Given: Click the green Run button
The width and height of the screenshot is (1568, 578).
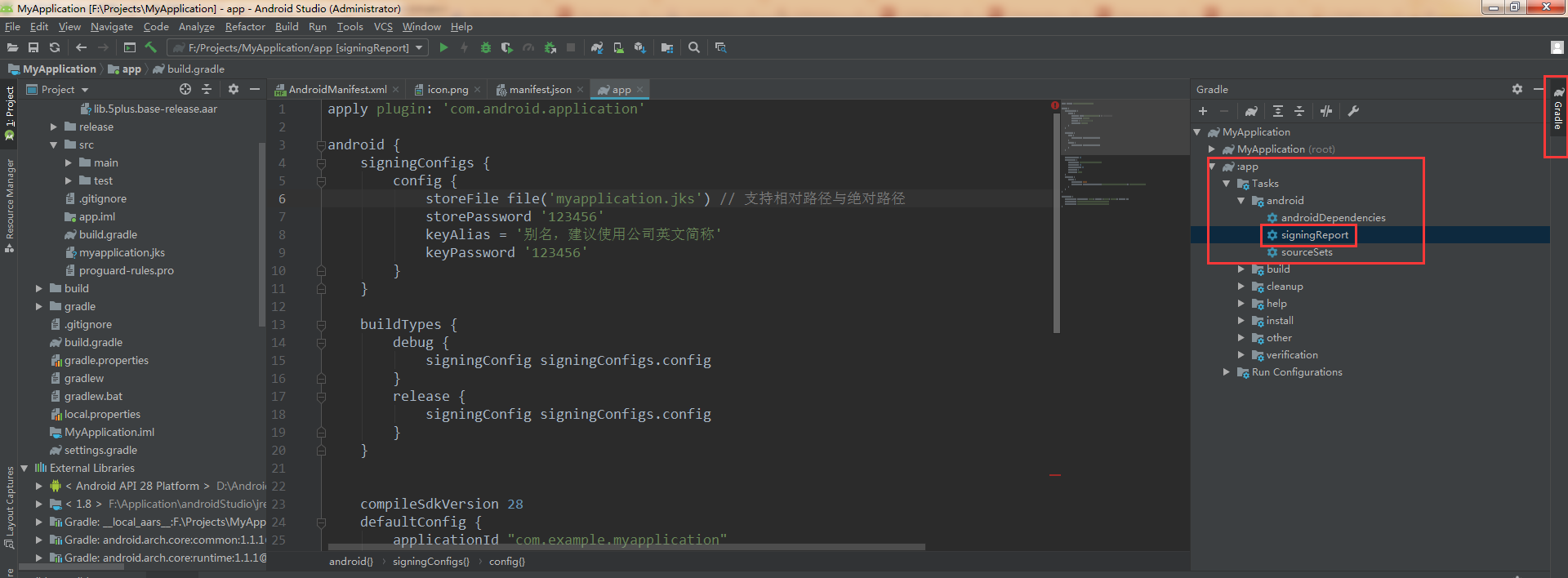Looking at the screenshot, I should coord(443,47).
